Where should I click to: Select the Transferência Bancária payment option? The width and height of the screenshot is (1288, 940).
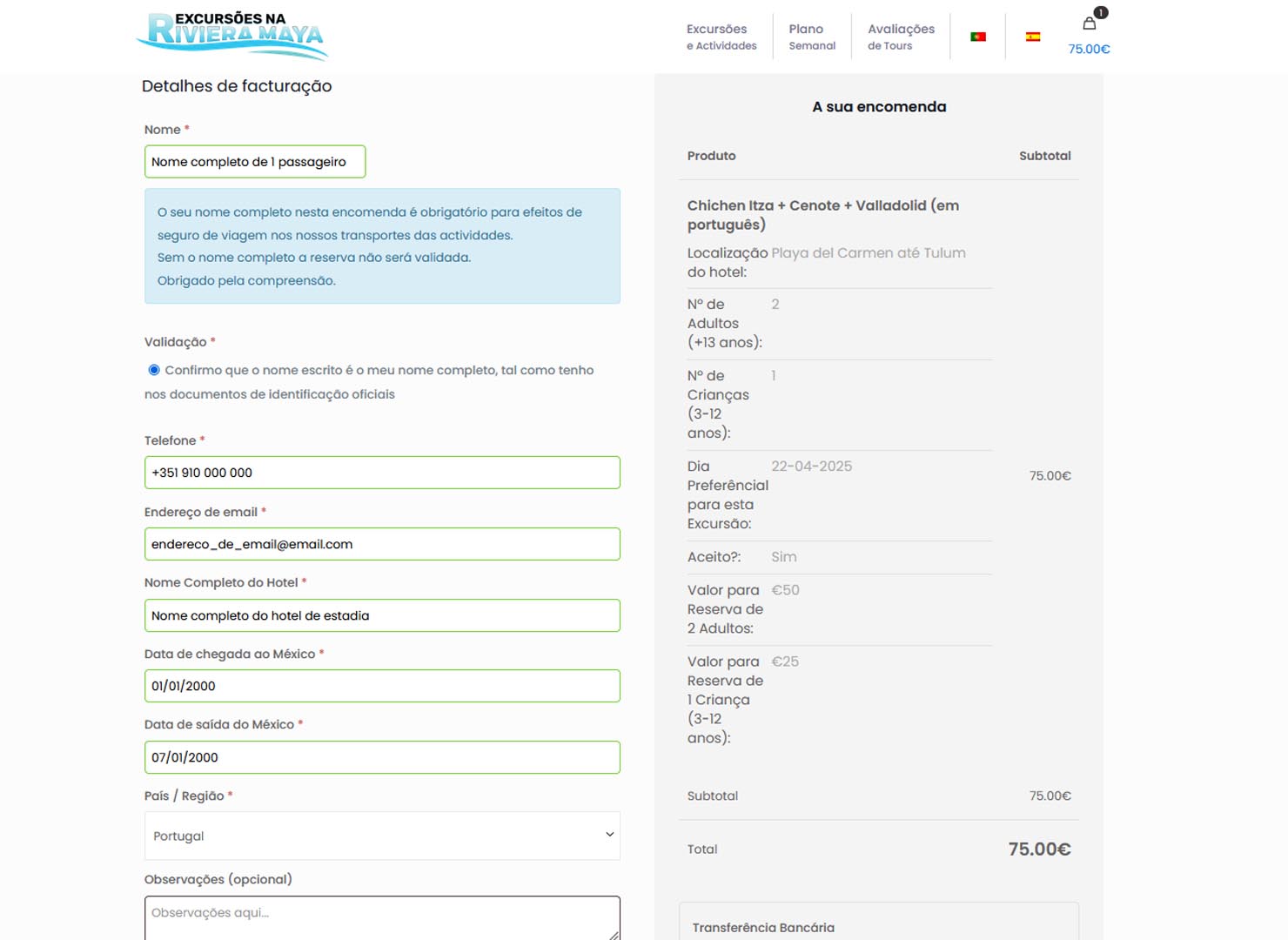763,928
